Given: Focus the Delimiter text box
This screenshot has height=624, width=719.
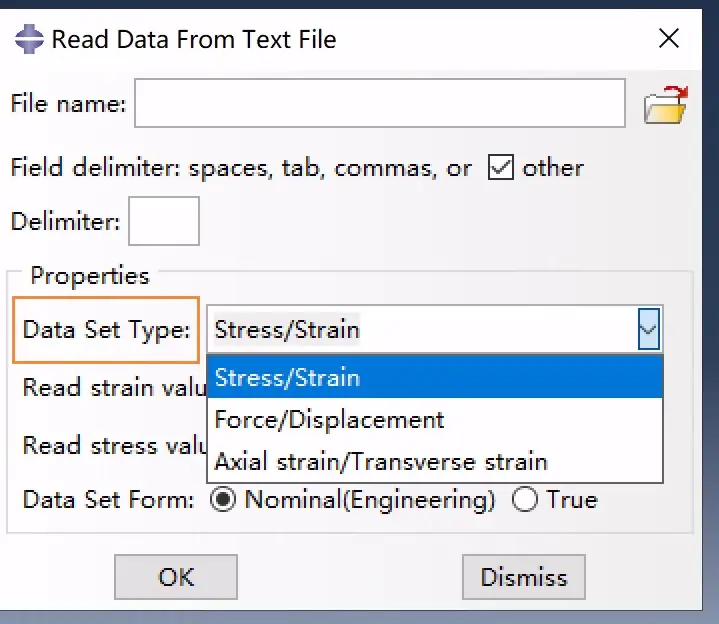Looking at the screenshot, I should tap(164, 221).
